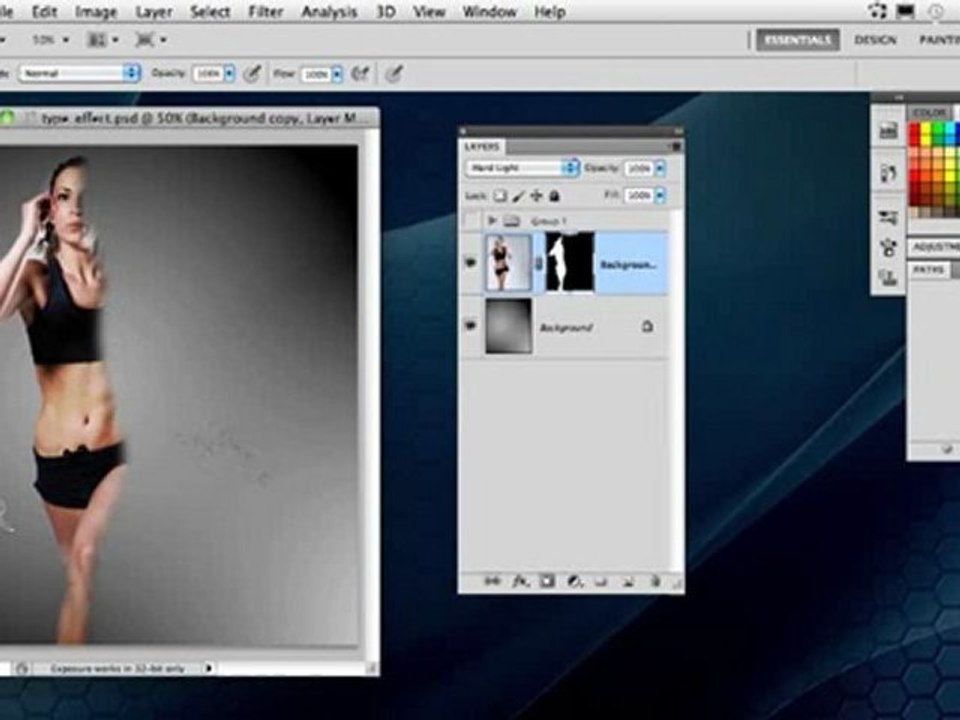Open the new adjustment layer icon

574,580
